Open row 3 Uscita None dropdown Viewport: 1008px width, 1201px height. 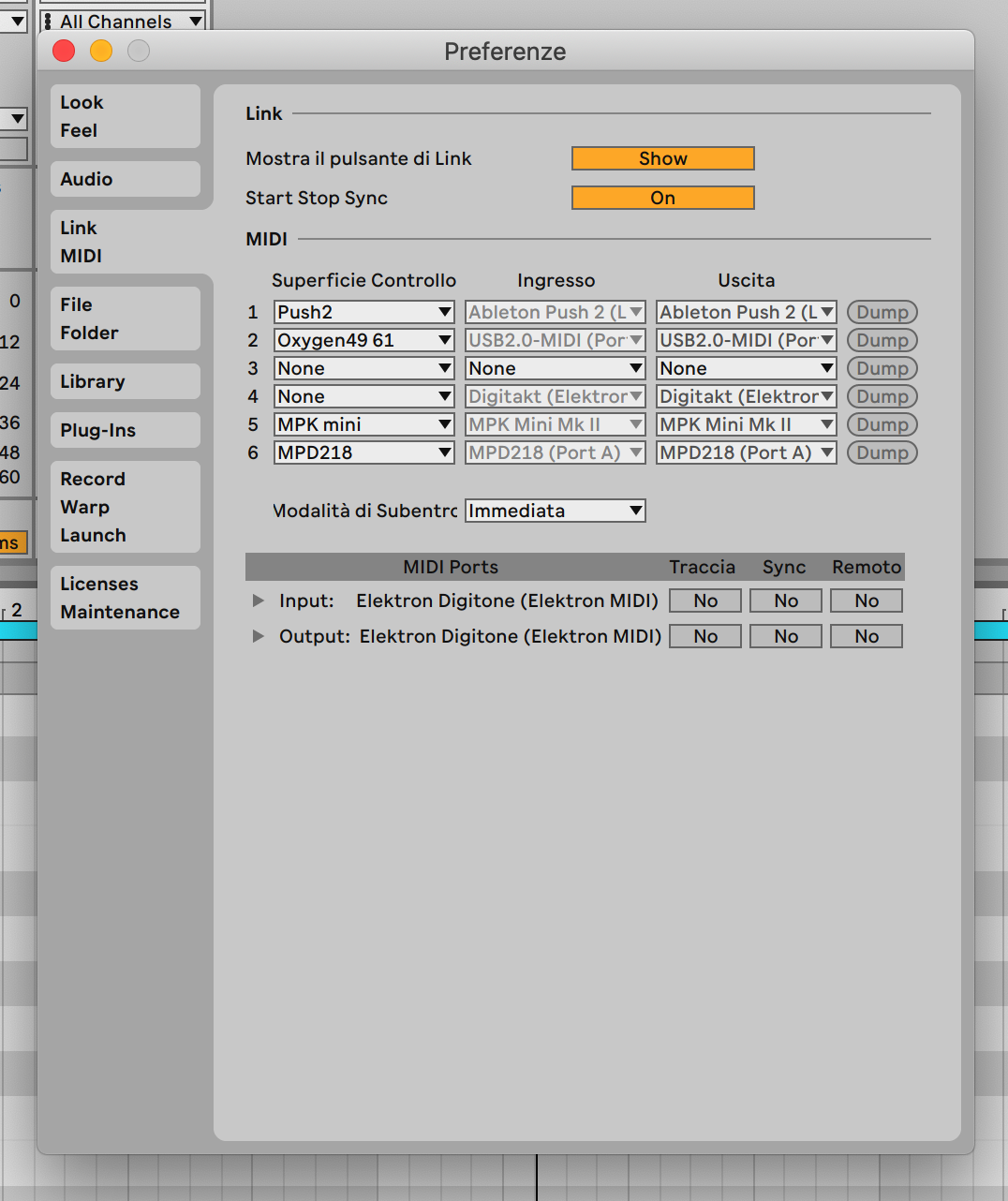(x=747, y=368)
